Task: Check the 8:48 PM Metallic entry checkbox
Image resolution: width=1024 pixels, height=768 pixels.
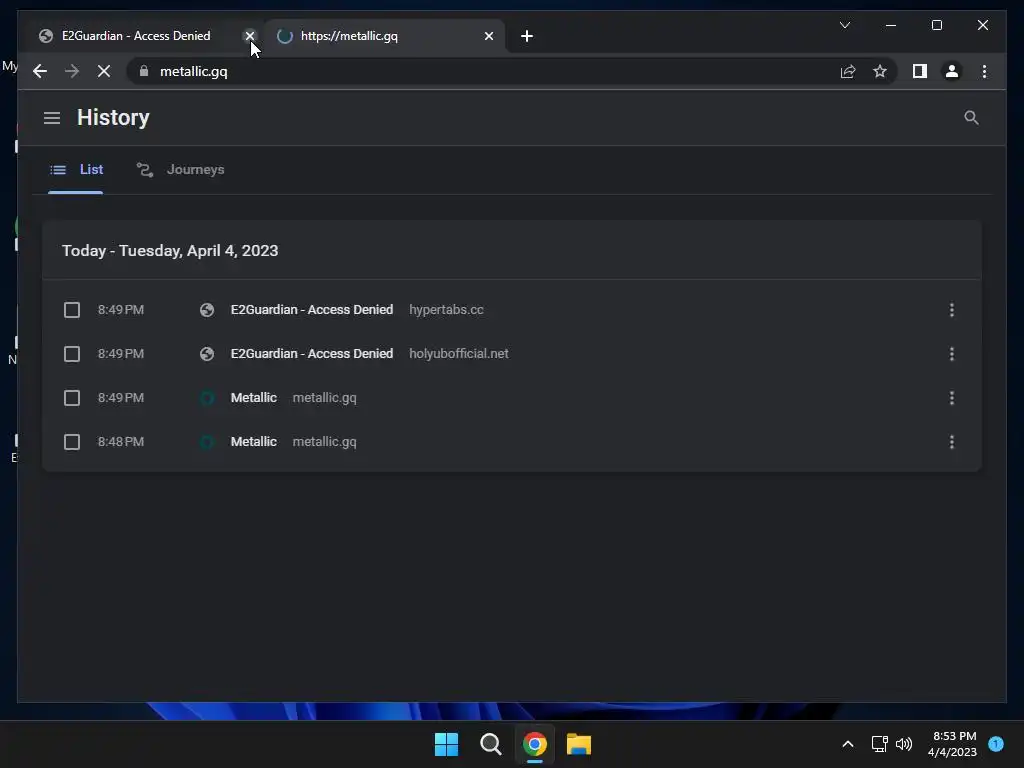Action: 72,442
